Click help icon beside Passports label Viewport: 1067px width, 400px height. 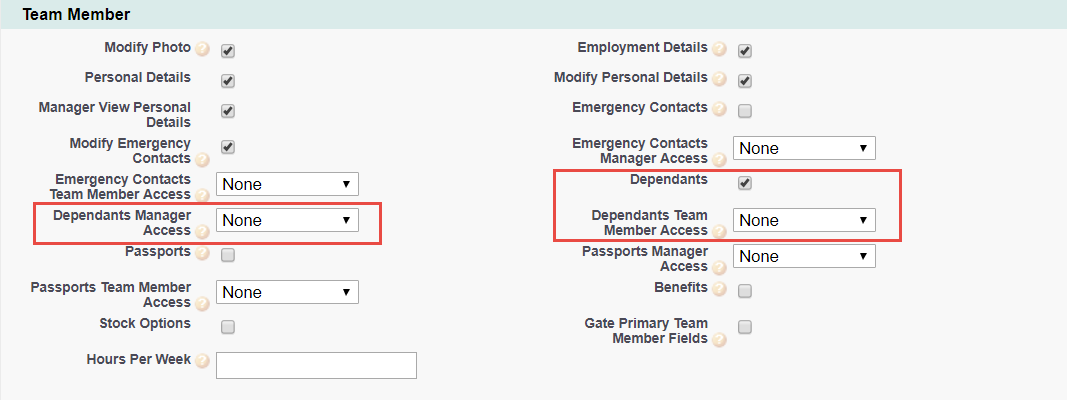tap(202, 254)
